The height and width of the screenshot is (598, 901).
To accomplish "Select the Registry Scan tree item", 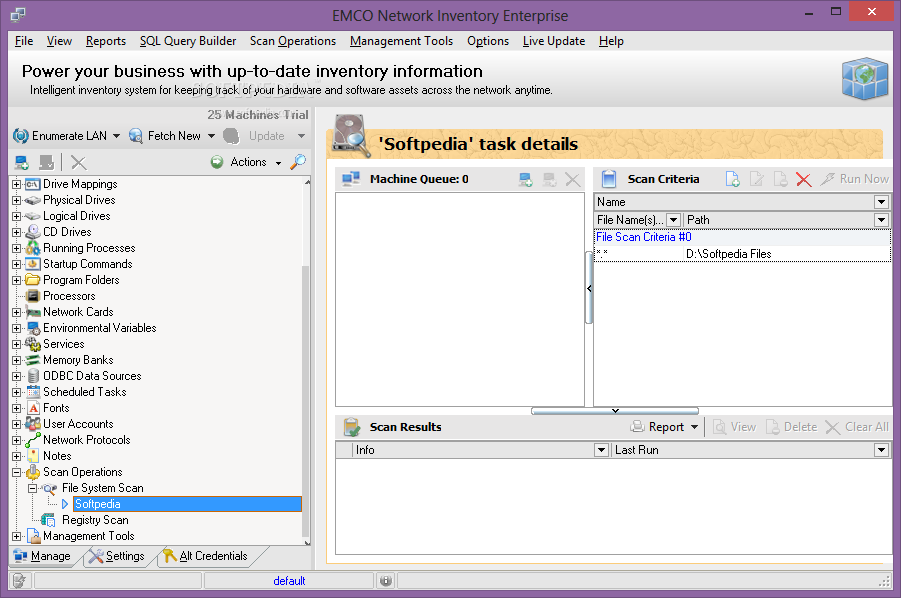I will click(95, 520).
